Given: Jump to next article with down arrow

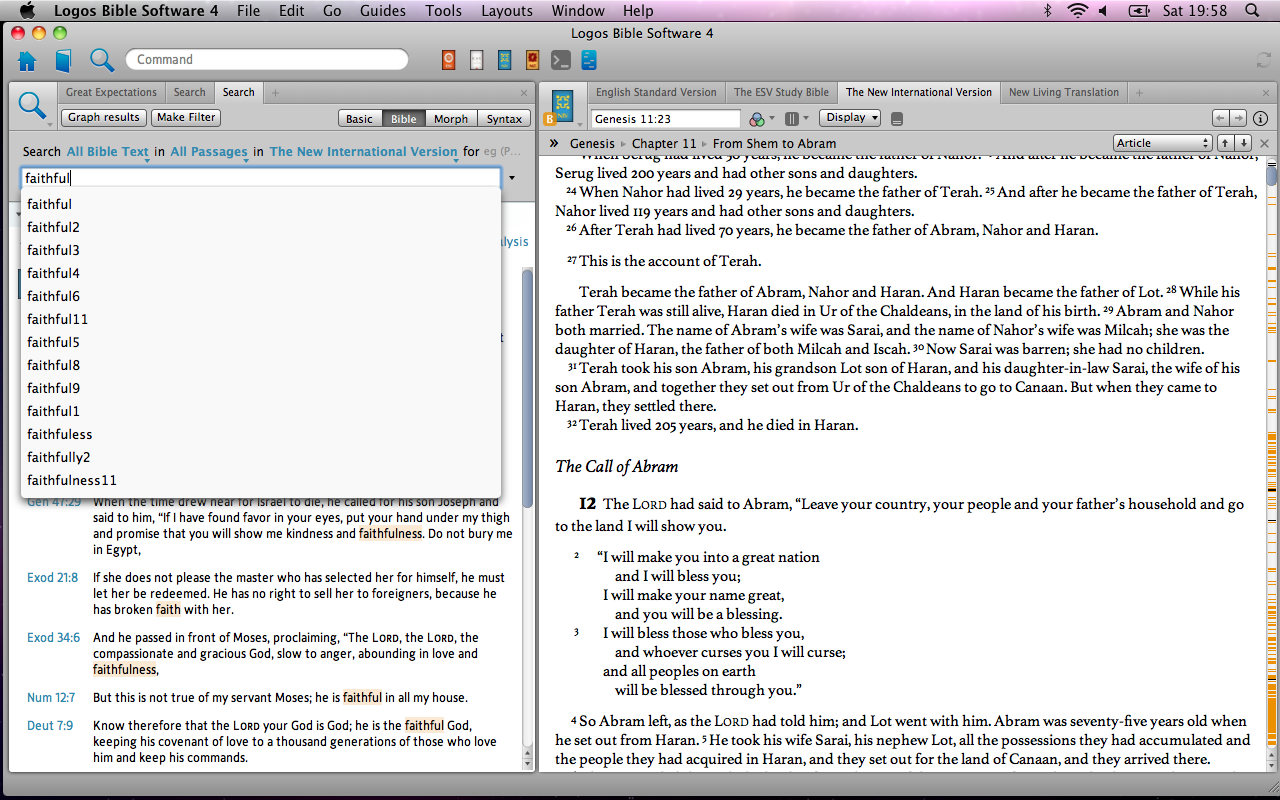Looking at the screenshot, I should (x=1243, y=143).
